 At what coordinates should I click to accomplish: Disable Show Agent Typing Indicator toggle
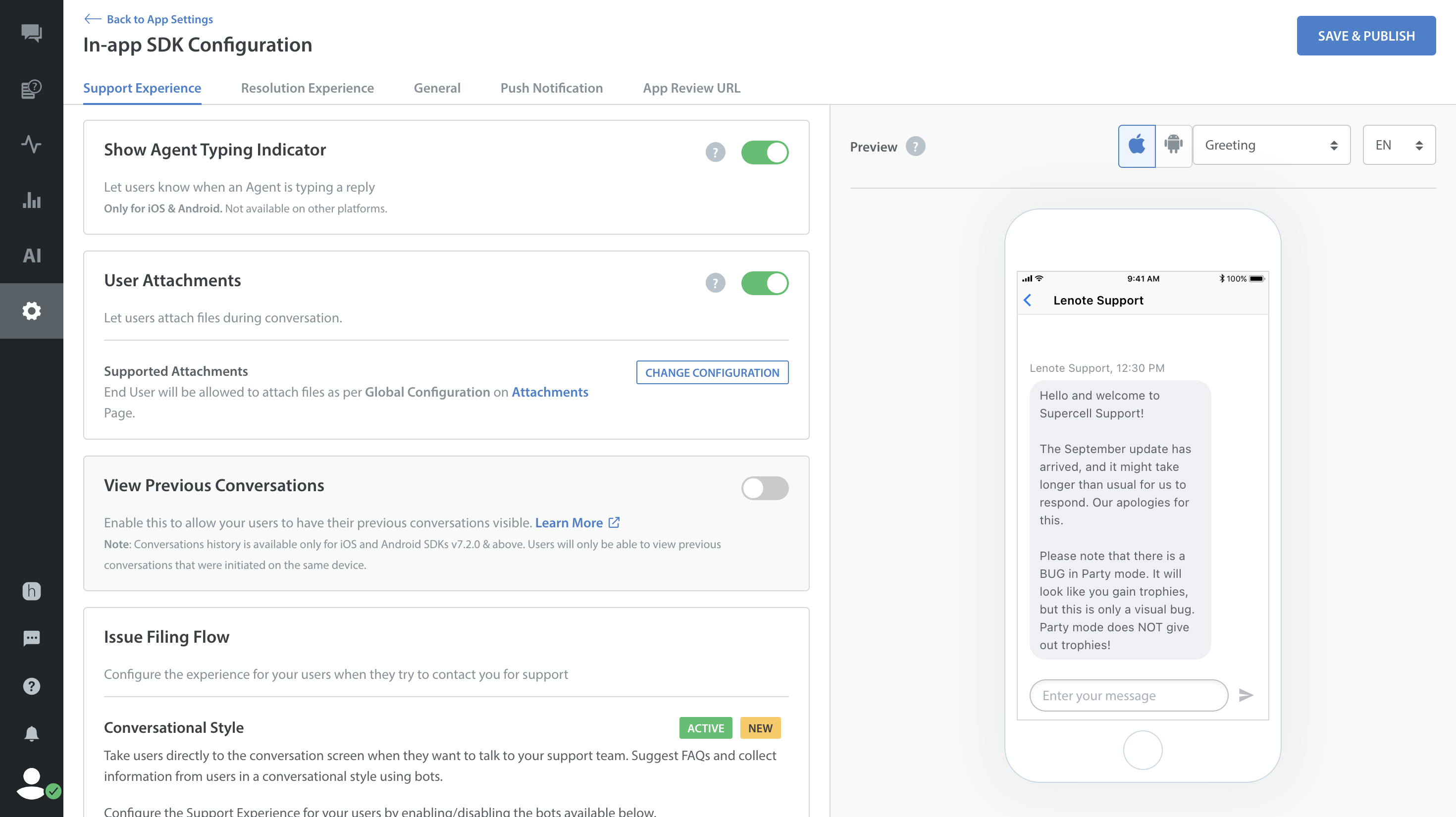(765, 153)
